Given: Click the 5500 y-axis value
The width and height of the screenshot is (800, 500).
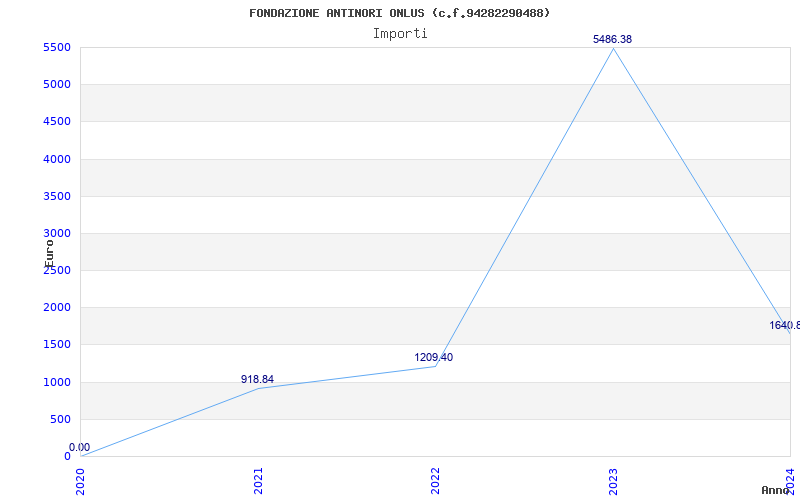Looking at the screenshot, I should click(x=57, y=47).
